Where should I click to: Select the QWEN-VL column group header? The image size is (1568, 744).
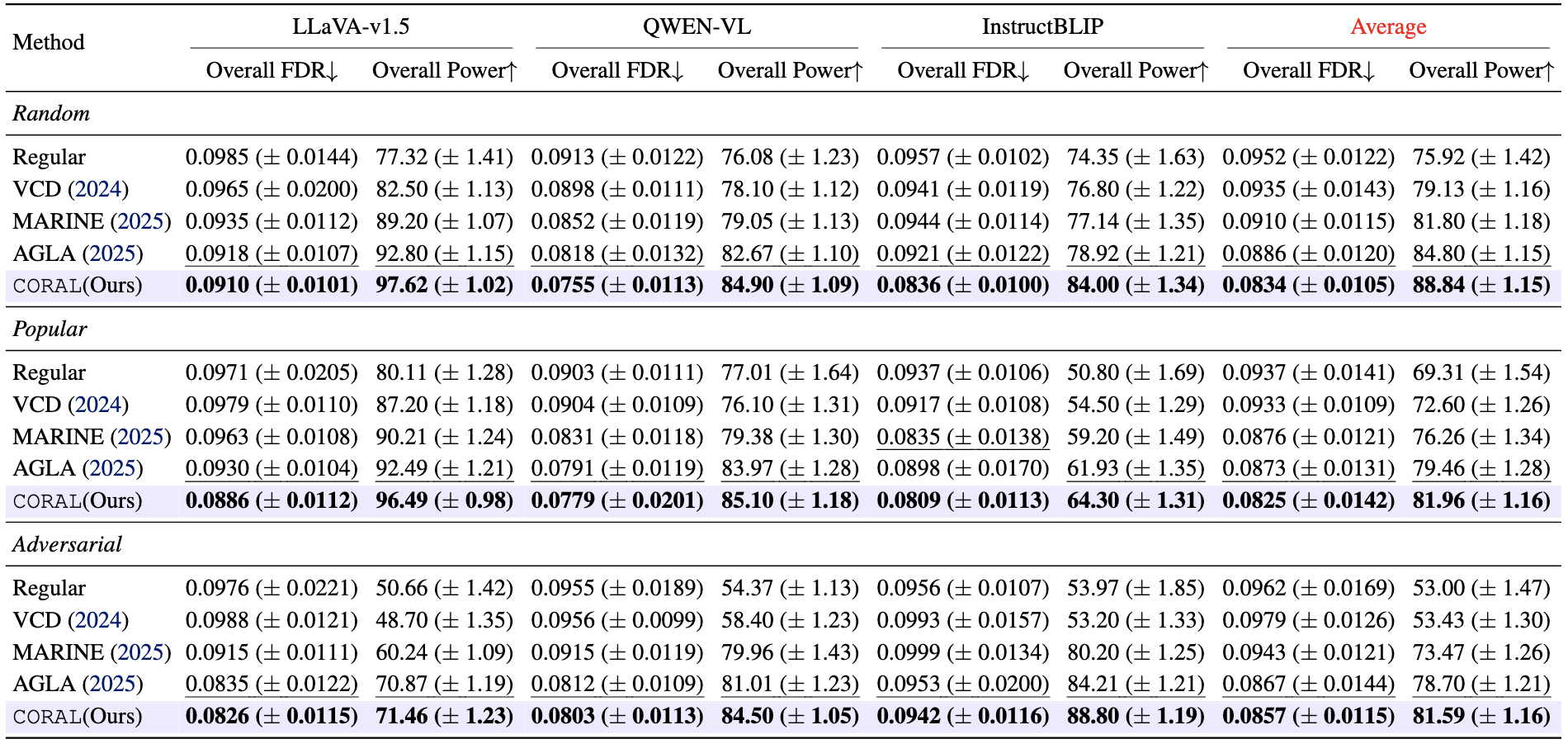point(697,26)
